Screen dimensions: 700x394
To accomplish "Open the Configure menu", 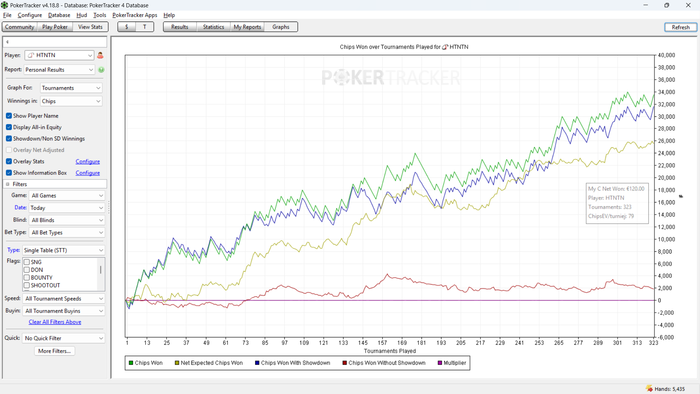I will pyautogui.click(x=30, y=15).
